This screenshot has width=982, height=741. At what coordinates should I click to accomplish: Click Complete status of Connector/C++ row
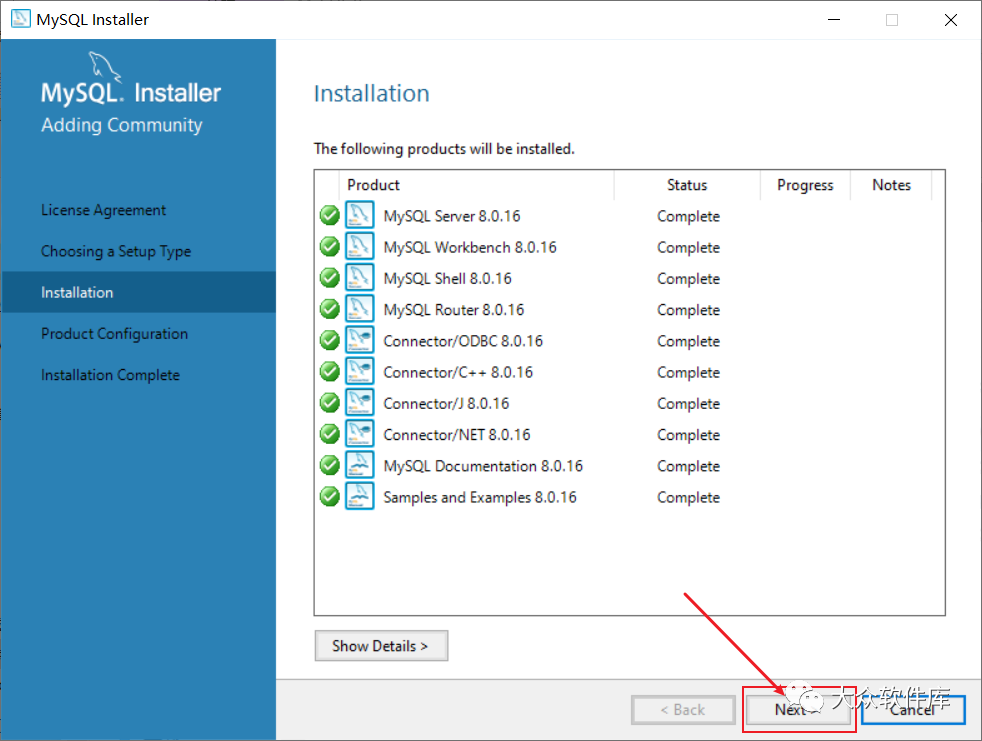click(x=688, y=373)
